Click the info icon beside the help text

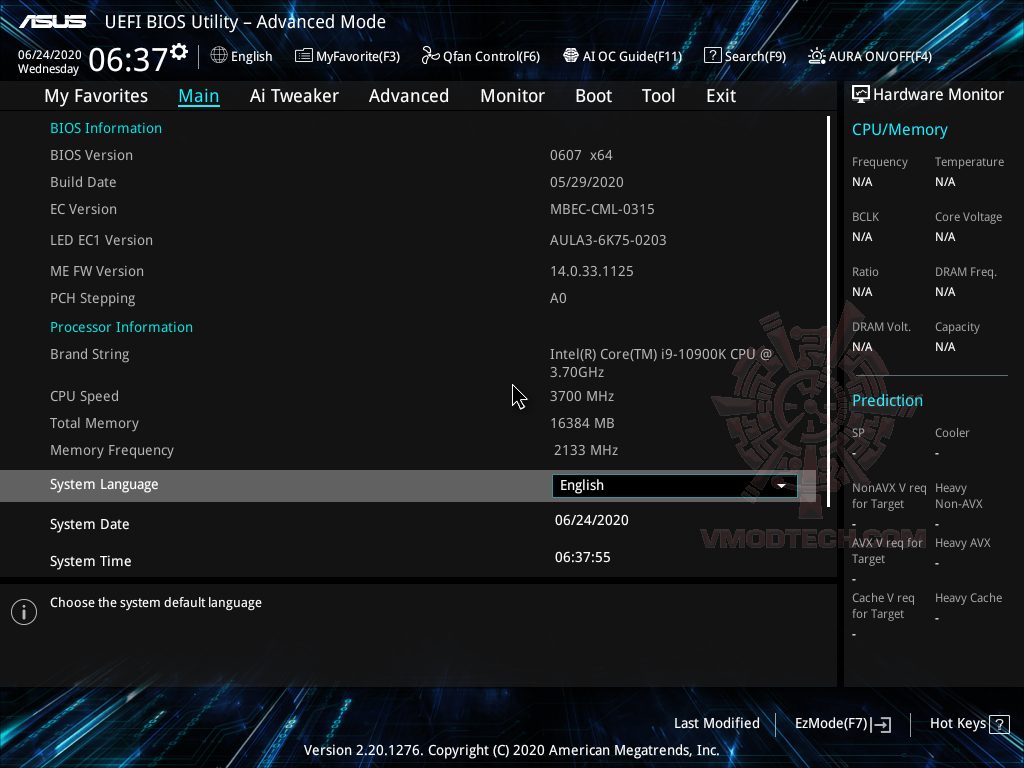(23, 611)
